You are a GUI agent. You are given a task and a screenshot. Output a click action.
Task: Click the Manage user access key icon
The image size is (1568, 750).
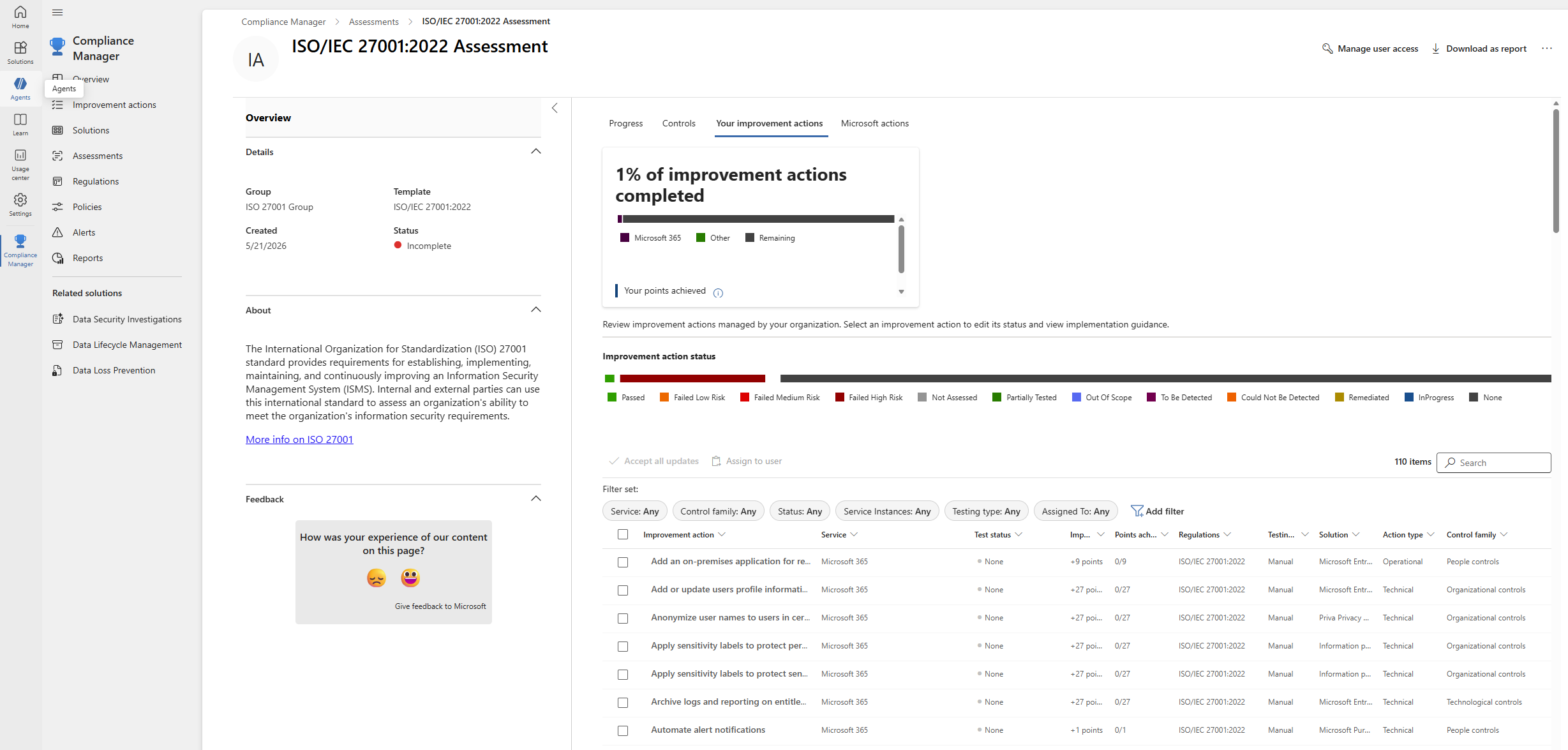1327,49
